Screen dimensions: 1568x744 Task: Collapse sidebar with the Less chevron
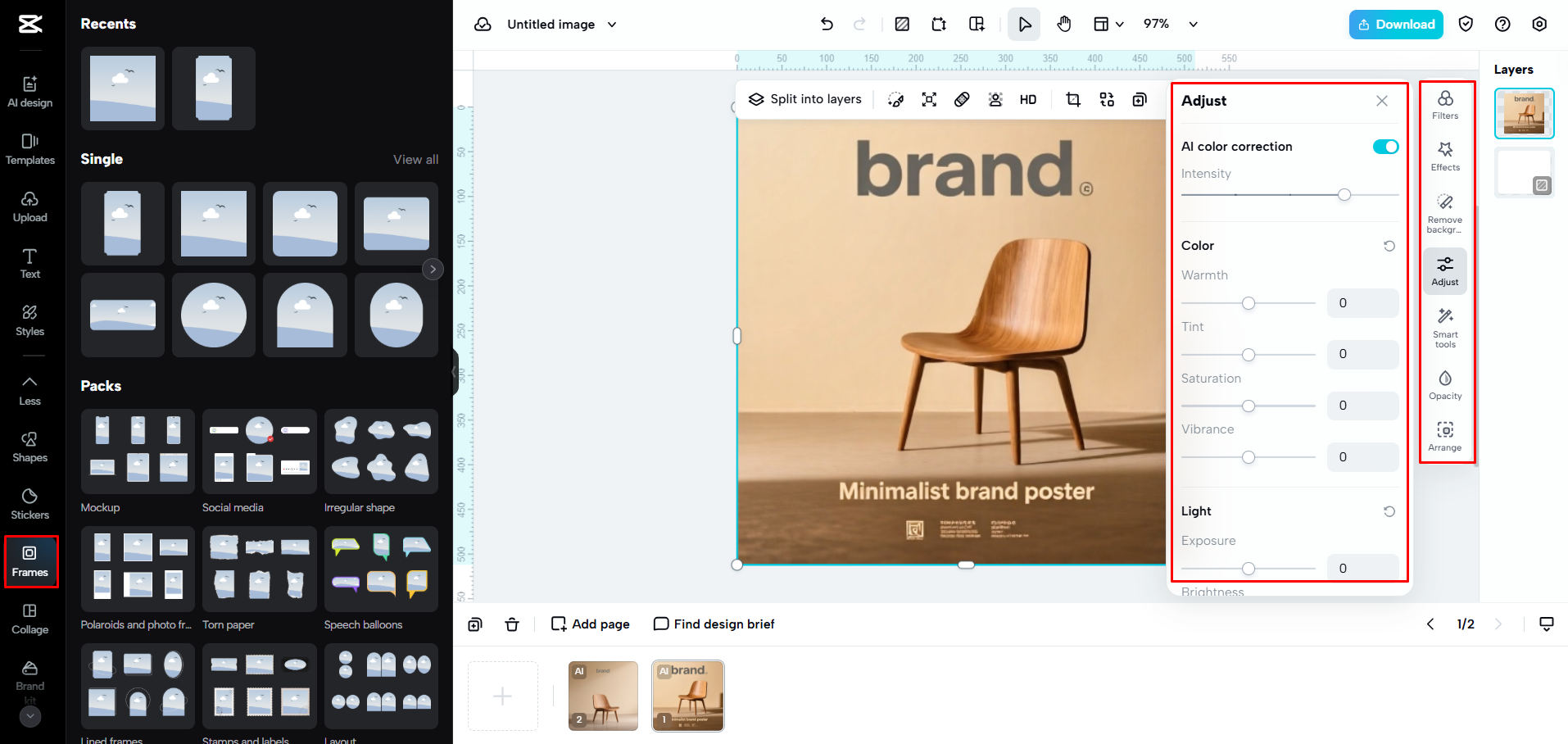tap(30, 391)
